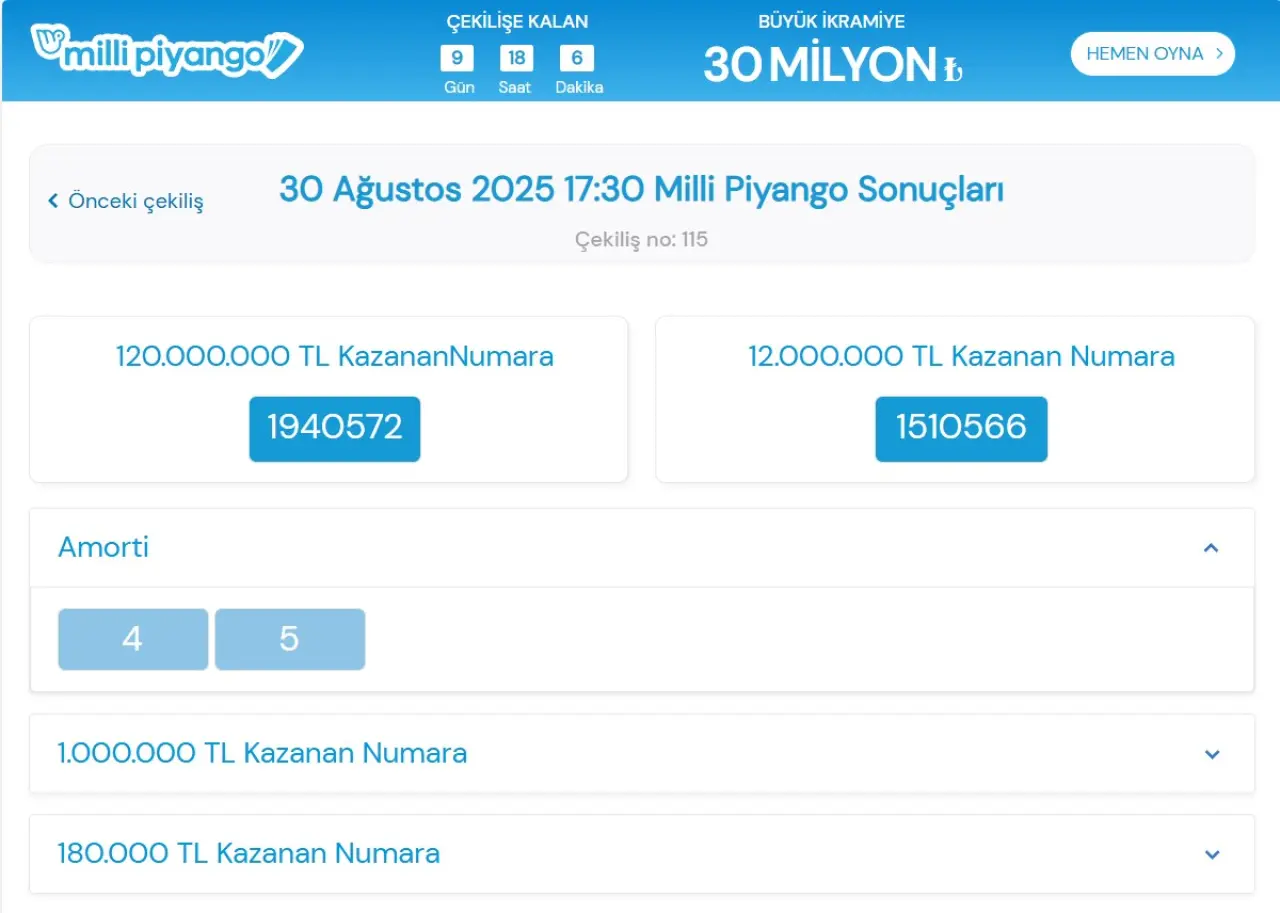Click the 30 MİLYON jackpot text

820,65
